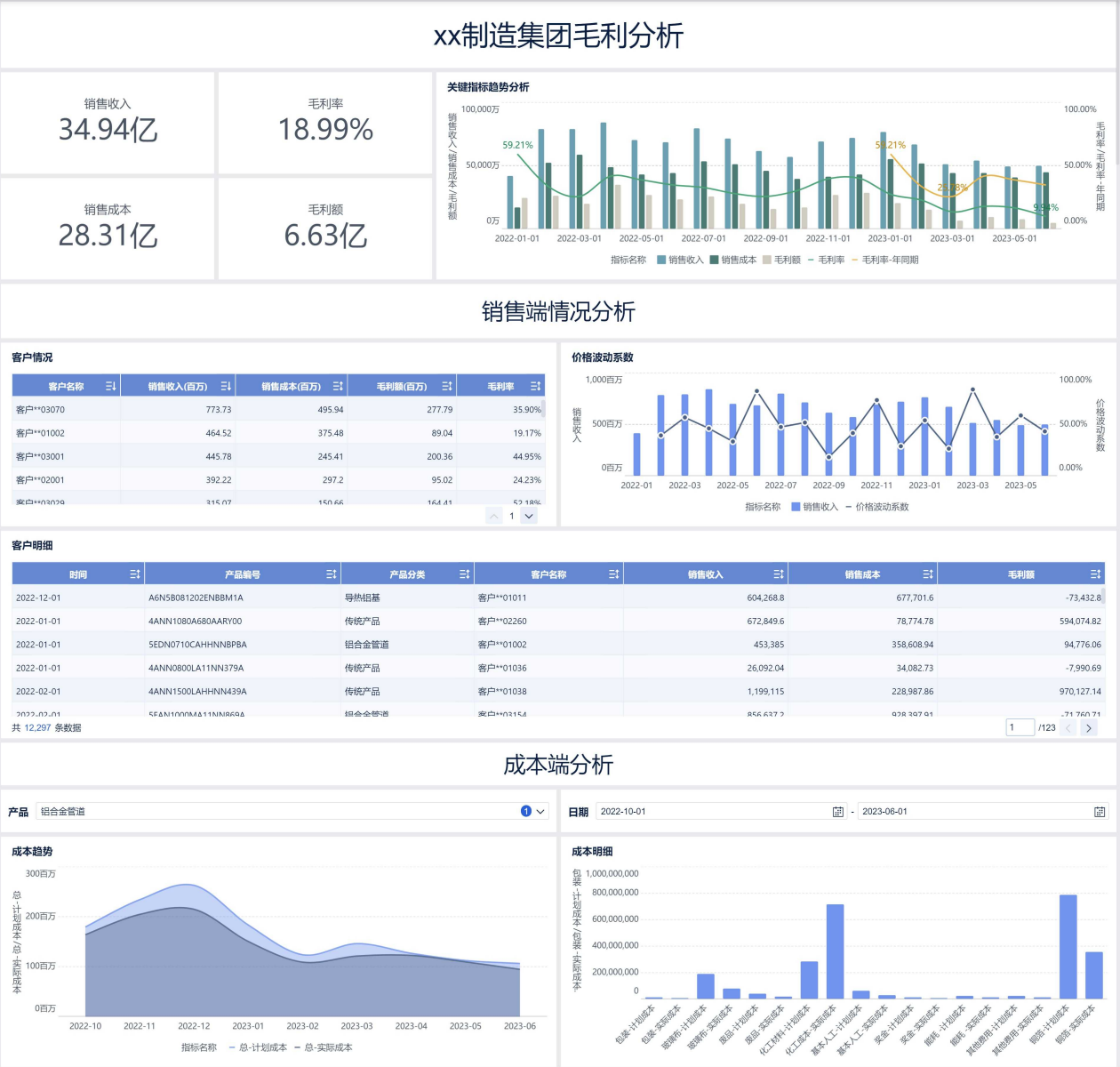This screenshot has height=1067, width=1120.
Task: Toggle 销售收入 legend in 关键指标趋势分析
Action: pos(680,260)
